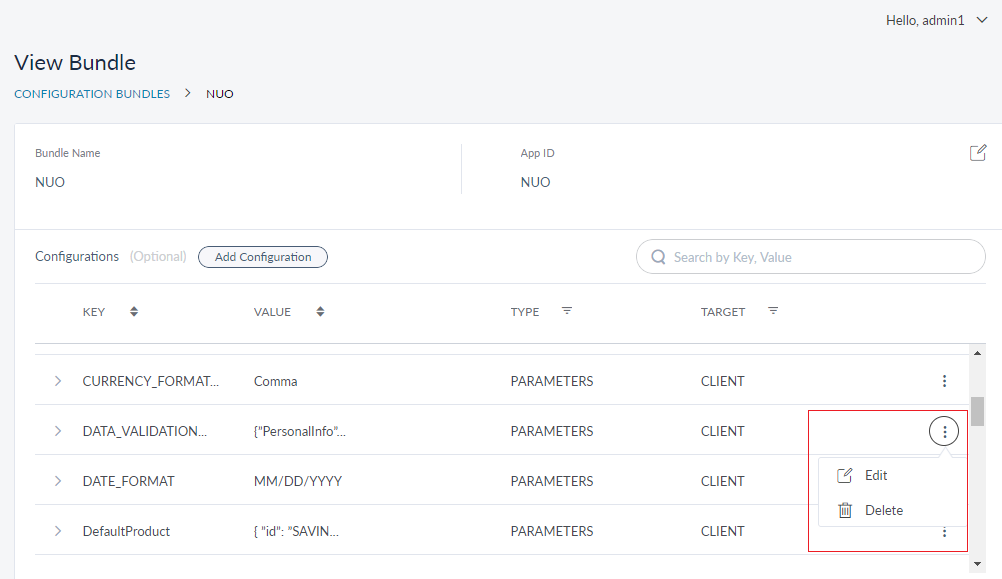Expand the CURRENCY_FORMAT row
Screen dimensions: 1002x579
coord(58,381)
